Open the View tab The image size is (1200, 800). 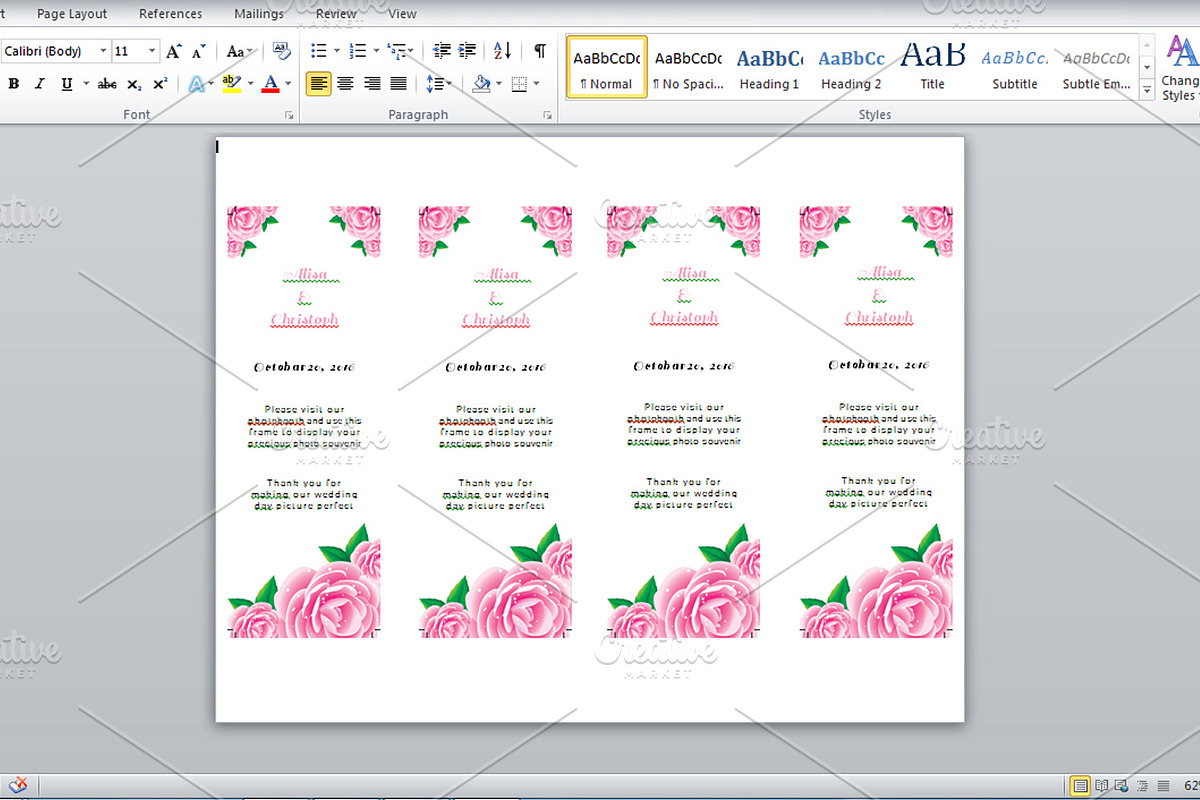click(402, 14)
